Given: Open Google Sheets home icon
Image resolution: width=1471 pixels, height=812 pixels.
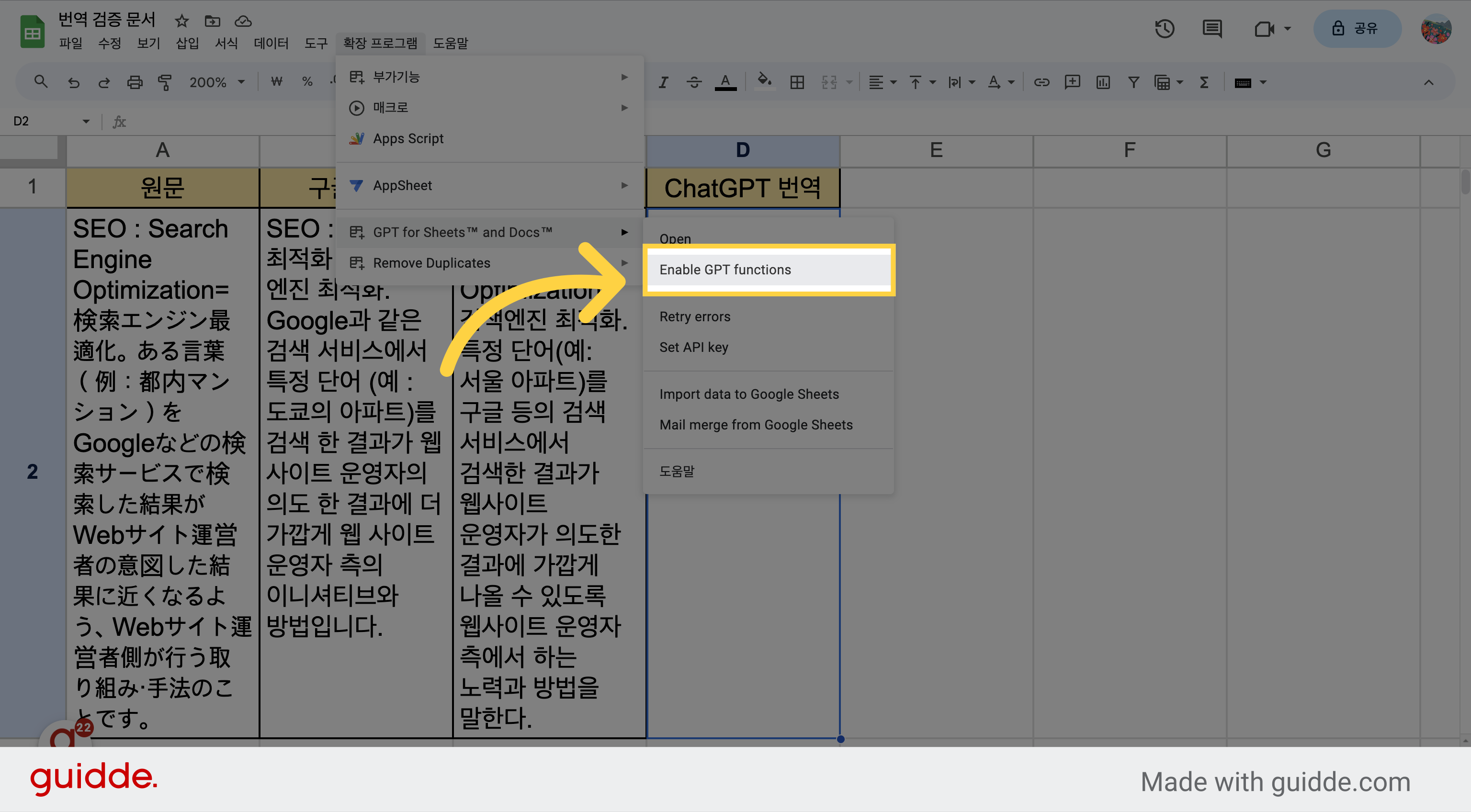Looking at the screenshot, I should [x=33, y=32].
